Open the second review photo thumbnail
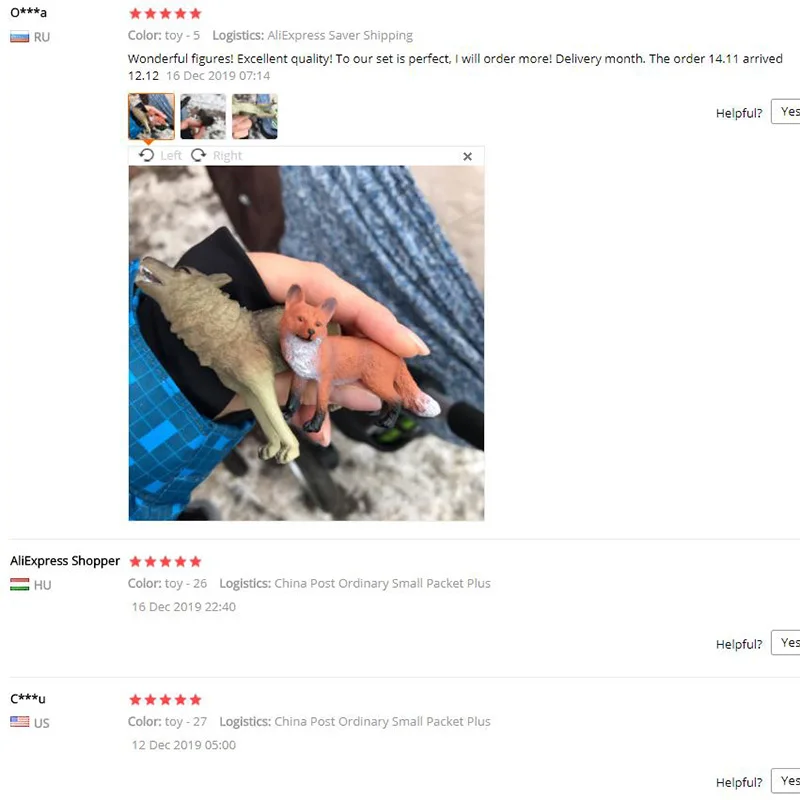 click(x=203, y=116)
